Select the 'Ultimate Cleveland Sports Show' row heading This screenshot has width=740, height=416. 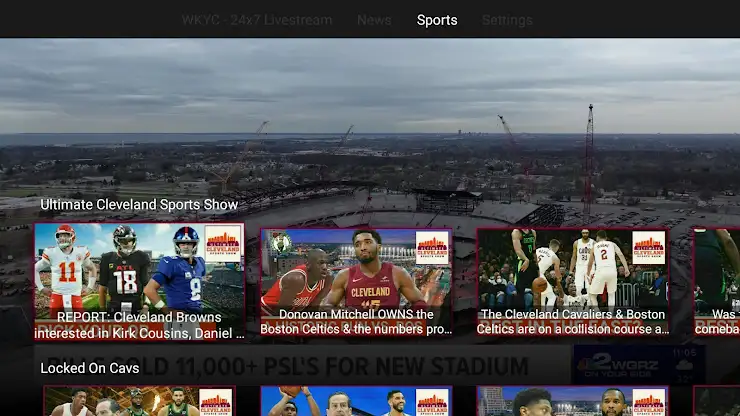tap(139, 204)
